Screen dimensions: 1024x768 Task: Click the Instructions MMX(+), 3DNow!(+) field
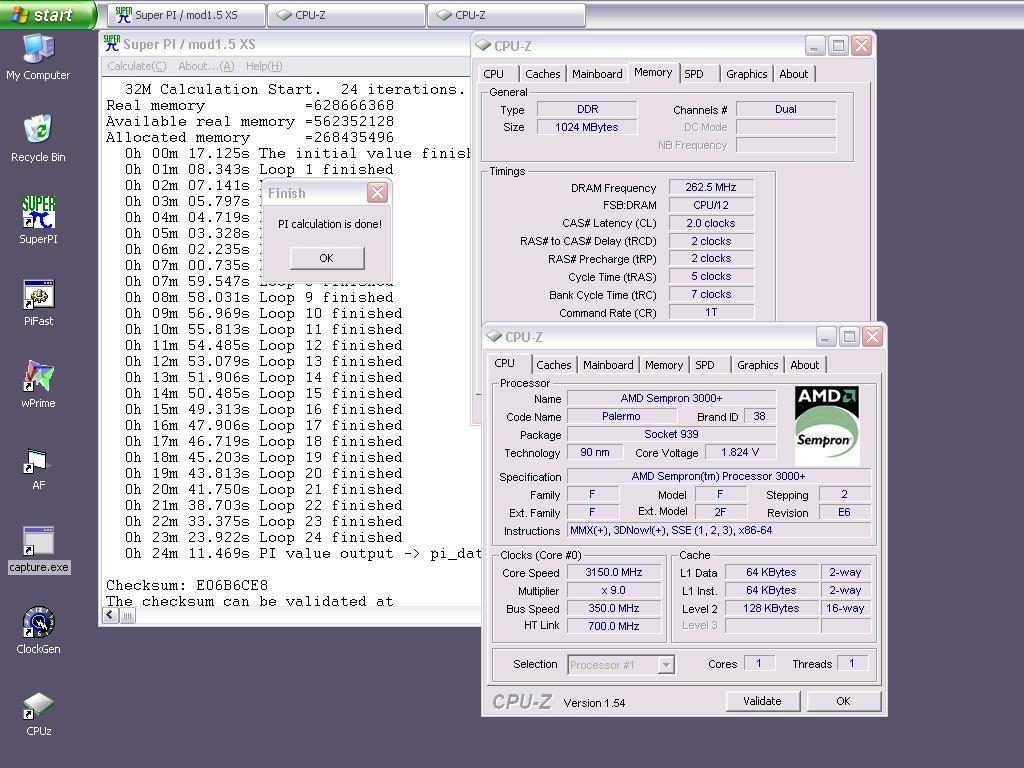(x=719, y=530)
